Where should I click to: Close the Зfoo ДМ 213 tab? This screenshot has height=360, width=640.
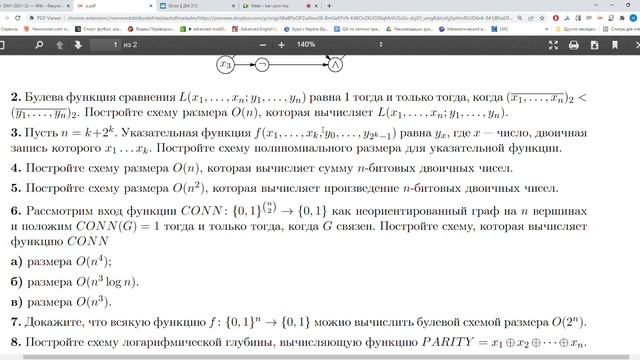coord(233,6)
